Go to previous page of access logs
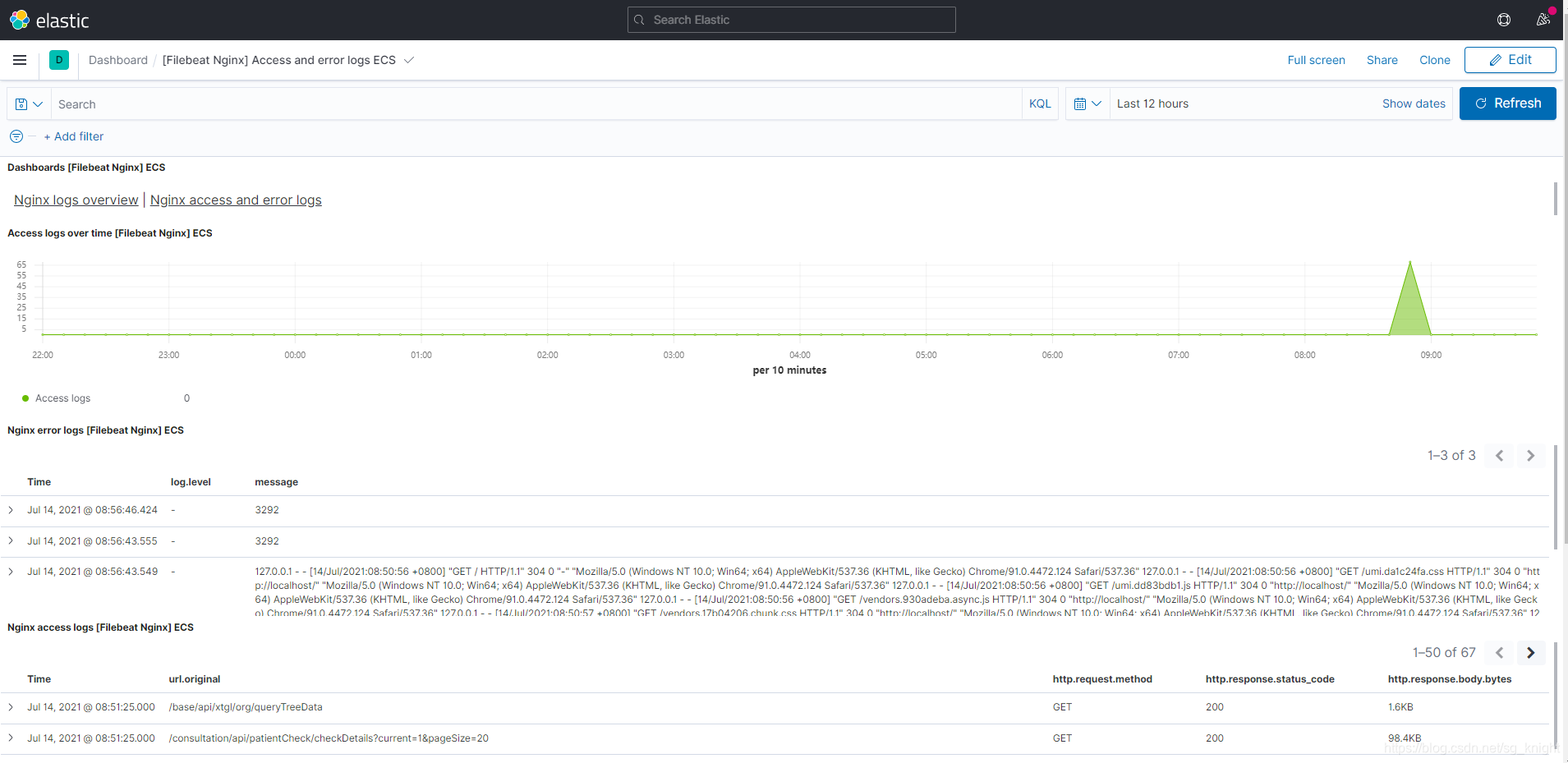This screenshot has width=1568, height=763. 1499,653
